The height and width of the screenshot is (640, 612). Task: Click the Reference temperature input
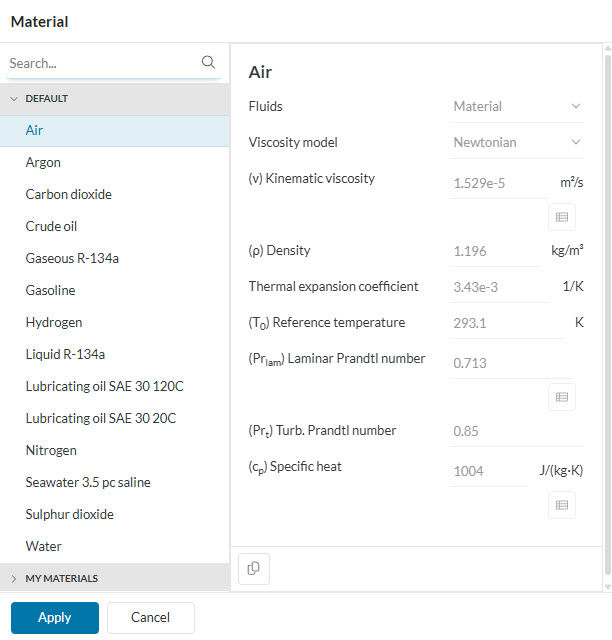(x=505, y=323)
